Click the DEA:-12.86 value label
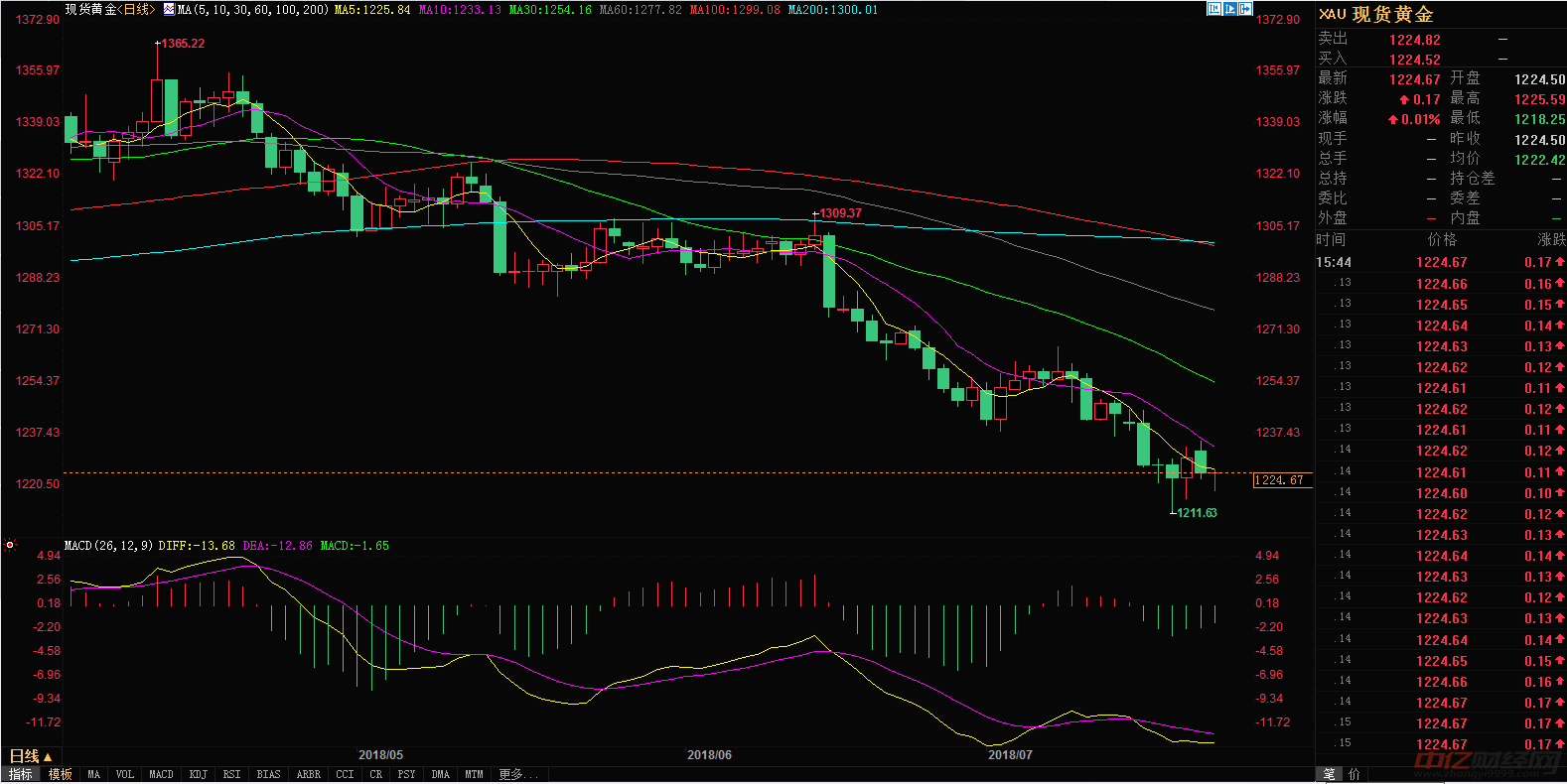 pyautogui.click(x=277, y=546)
